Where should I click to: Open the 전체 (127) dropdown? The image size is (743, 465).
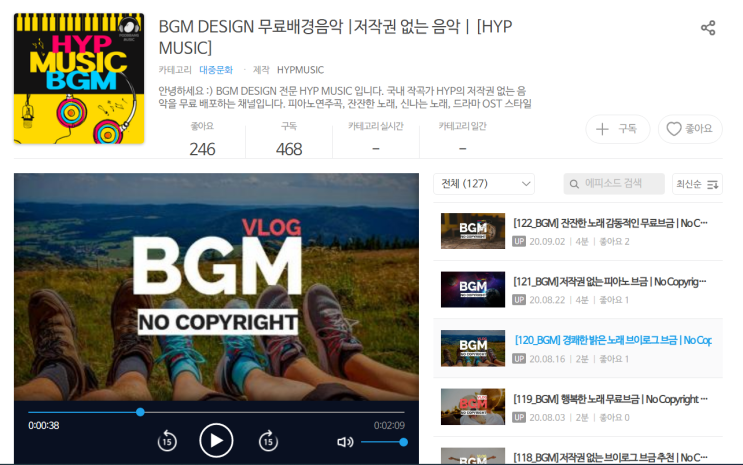point(484,184)
